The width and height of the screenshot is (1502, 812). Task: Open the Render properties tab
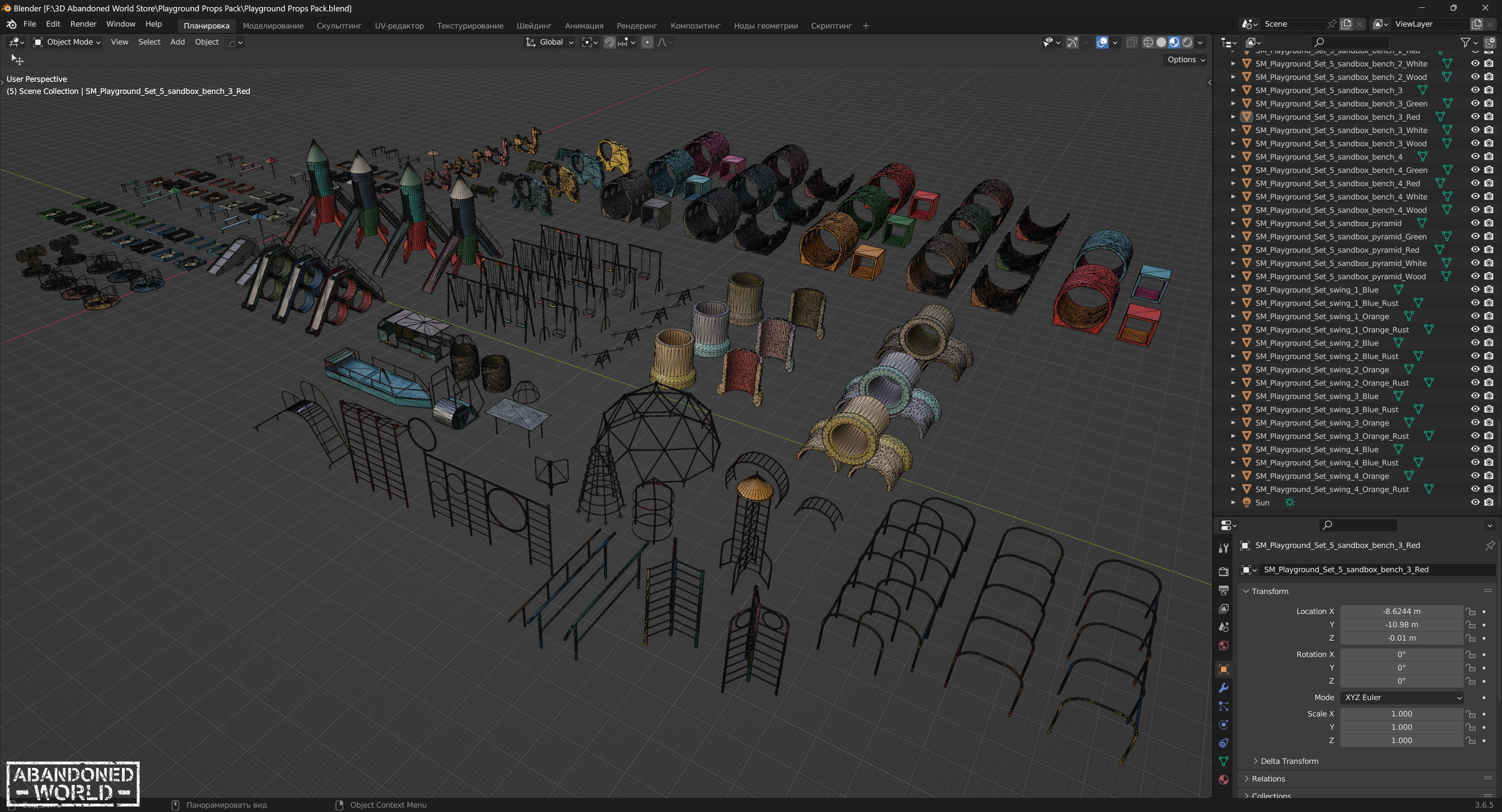tap(1223, 571)
